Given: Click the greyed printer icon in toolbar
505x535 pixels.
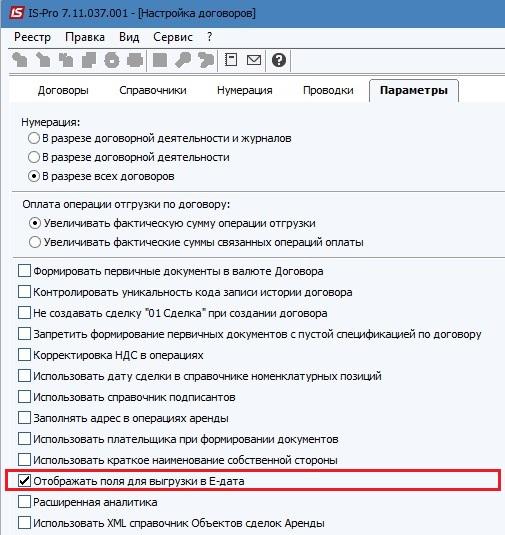Looking at the screenshot, I should [x=135, y=60].
